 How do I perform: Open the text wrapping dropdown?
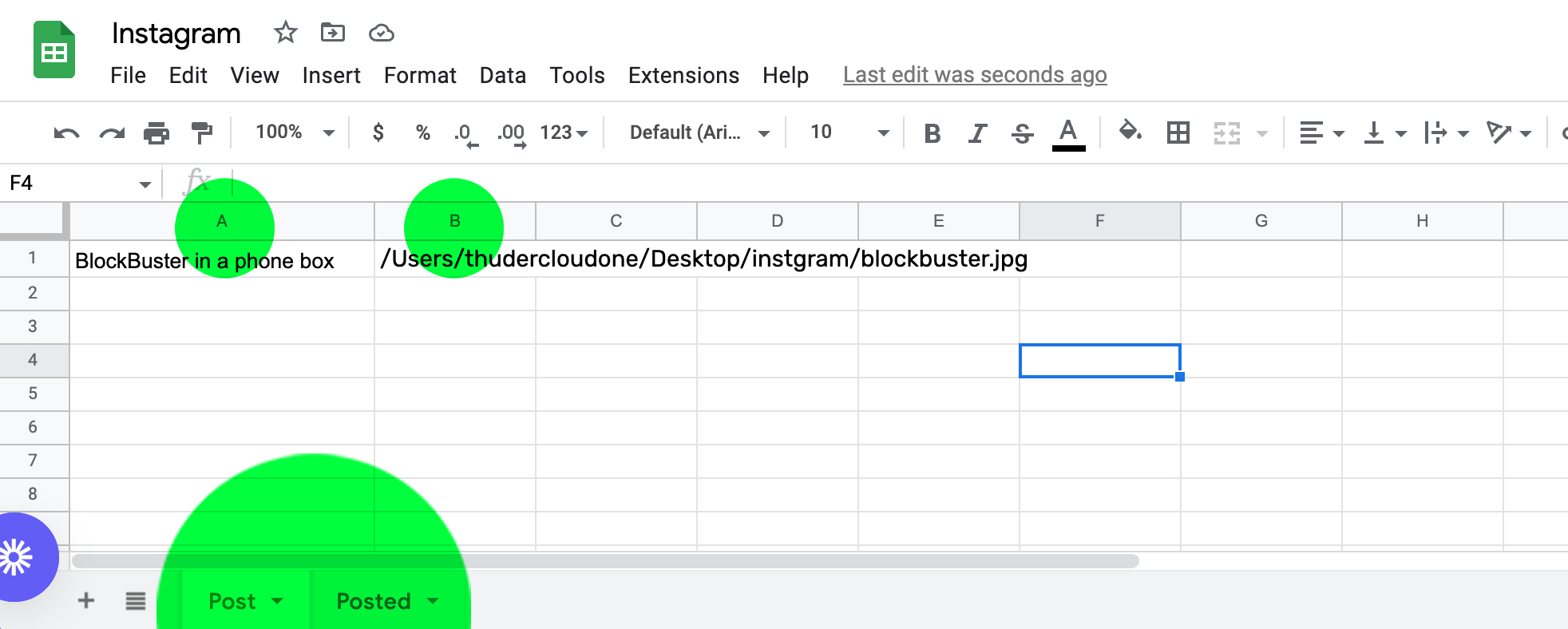tap(1446, 133)
